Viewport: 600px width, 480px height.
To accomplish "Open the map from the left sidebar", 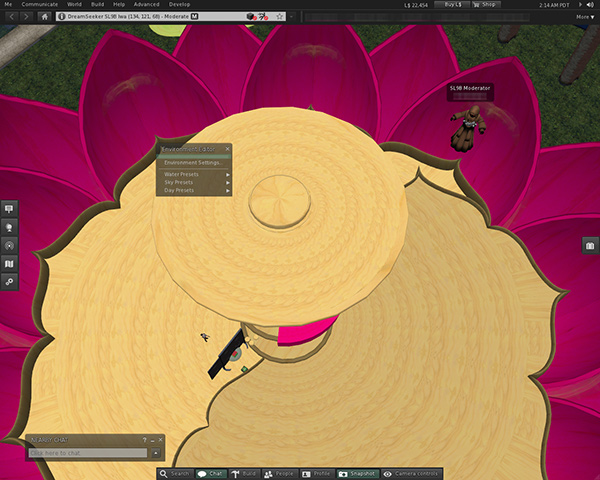I will click(x=10, y=263).
